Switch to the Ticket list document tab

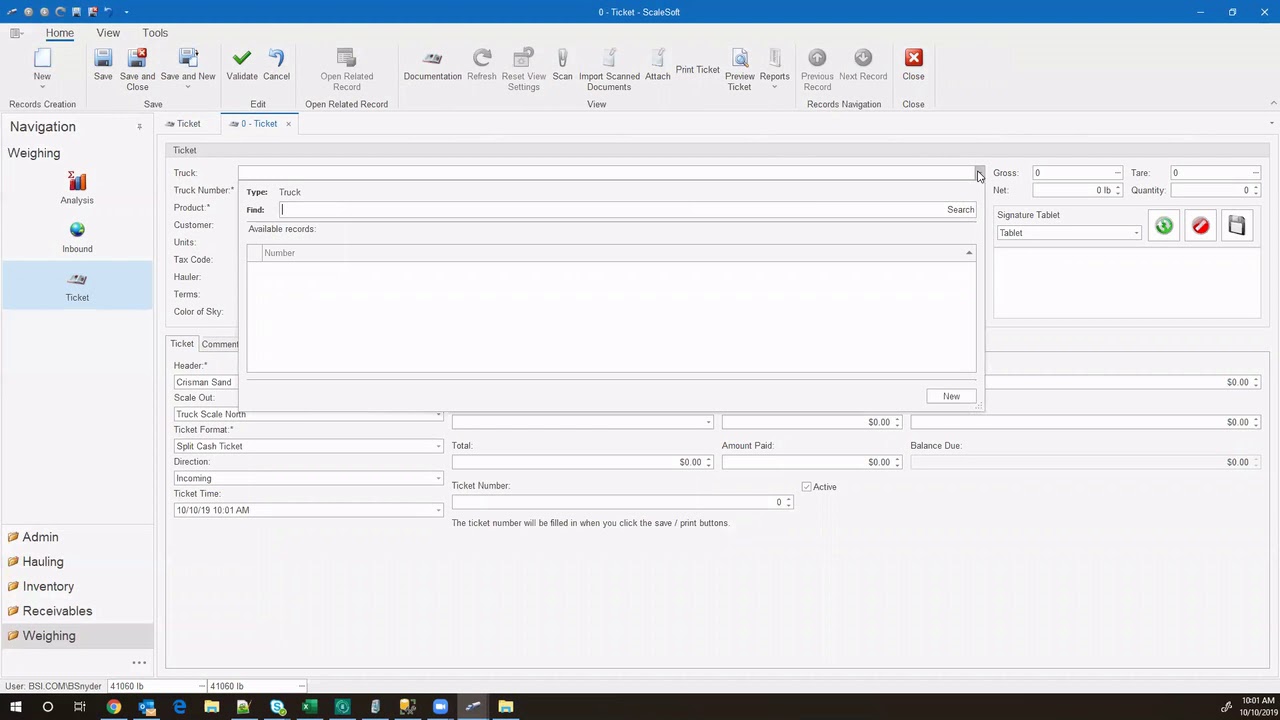[x=184, y=124]
